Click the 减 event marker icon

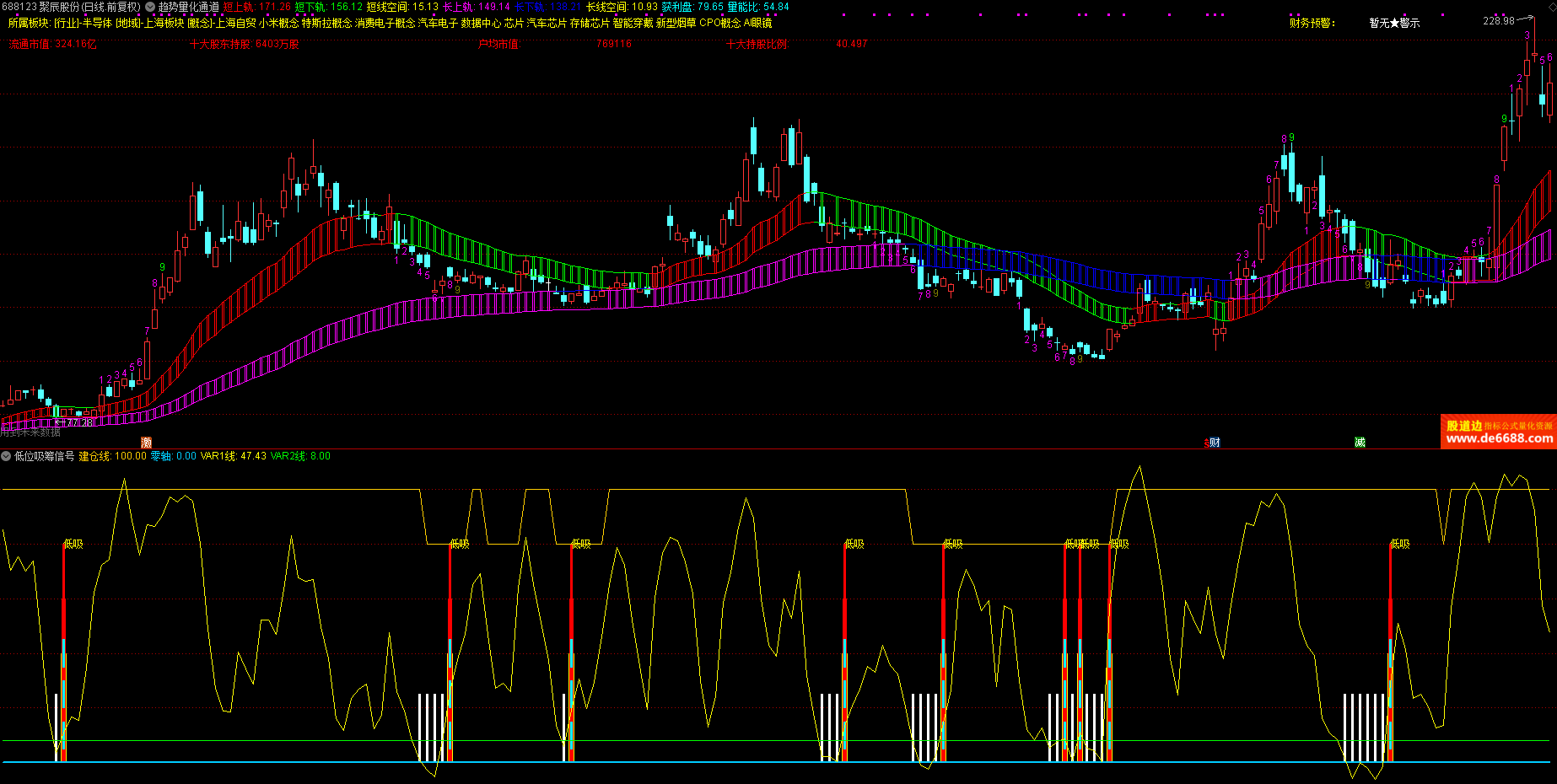pos(1360,443)
